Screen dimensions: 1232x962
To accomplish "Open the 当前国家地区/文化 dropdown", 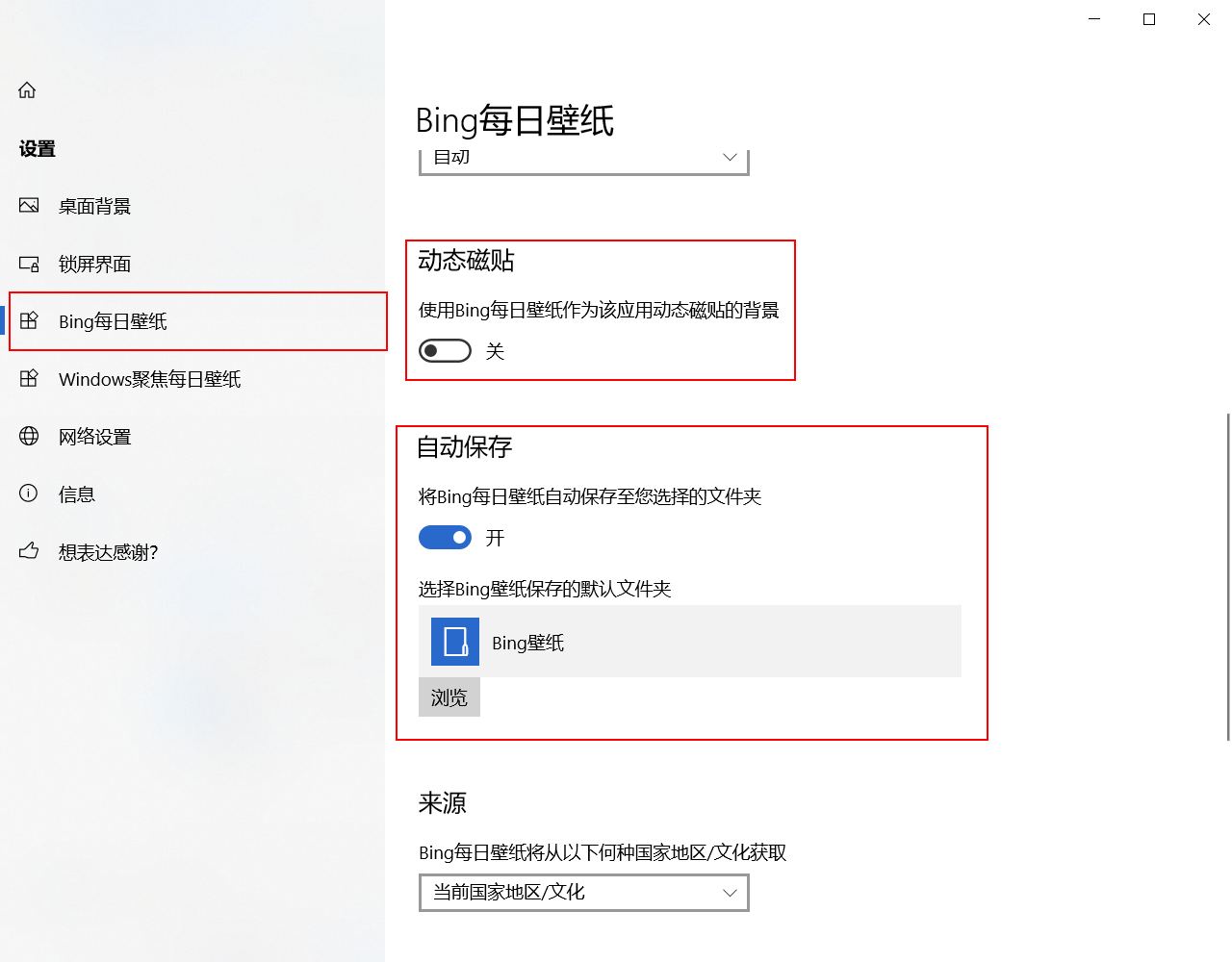I will point(584,893).
